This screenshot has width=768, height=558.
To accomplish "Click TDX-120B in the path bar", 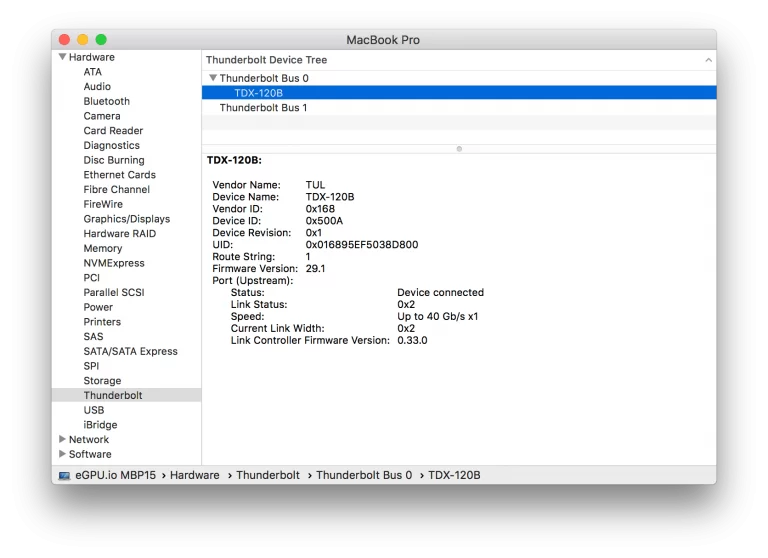I will click(x=454, y=475).
